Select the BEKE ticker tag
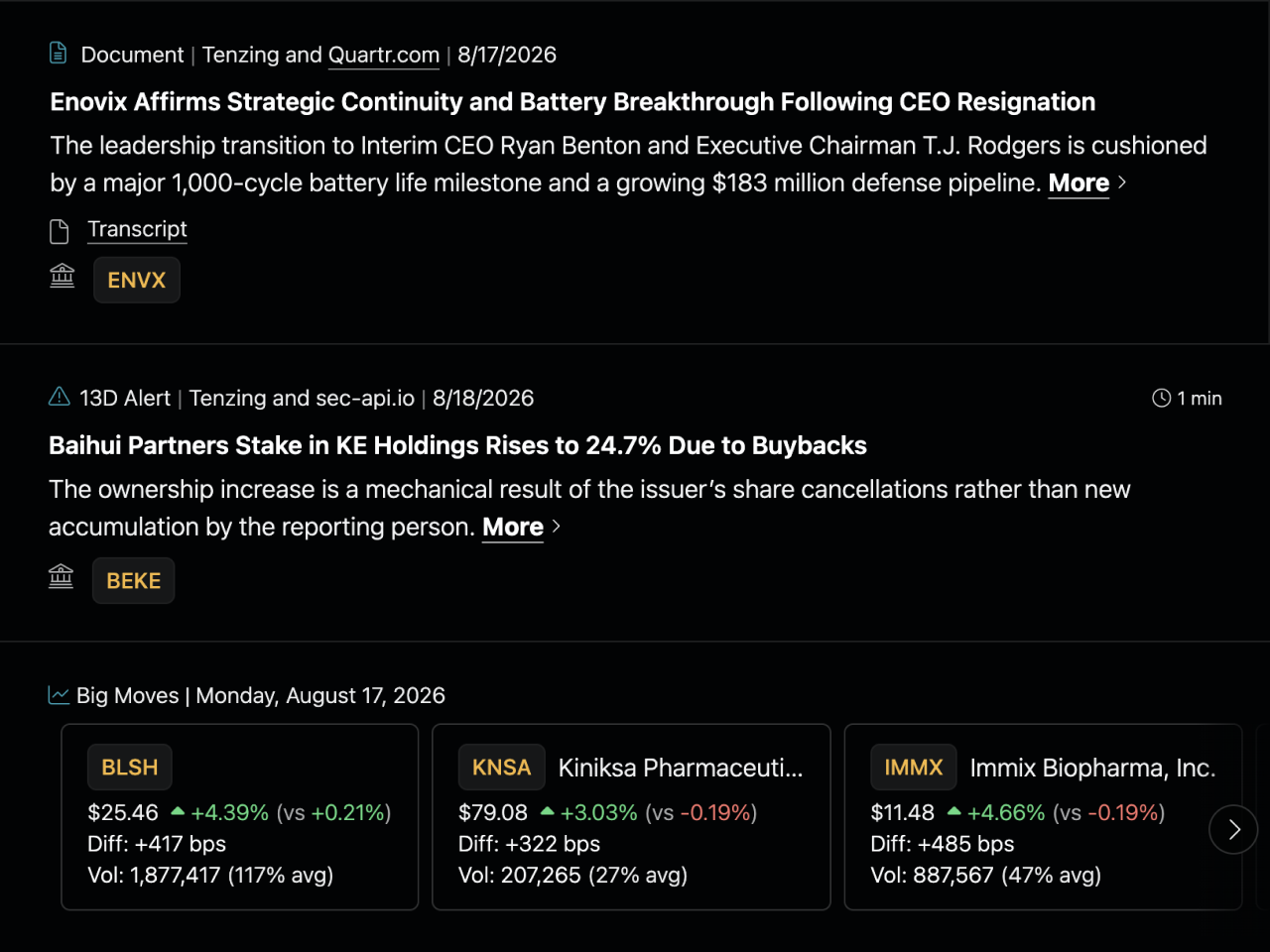The height and width of the screenshot is (952, 1270). tap(134, 580)
